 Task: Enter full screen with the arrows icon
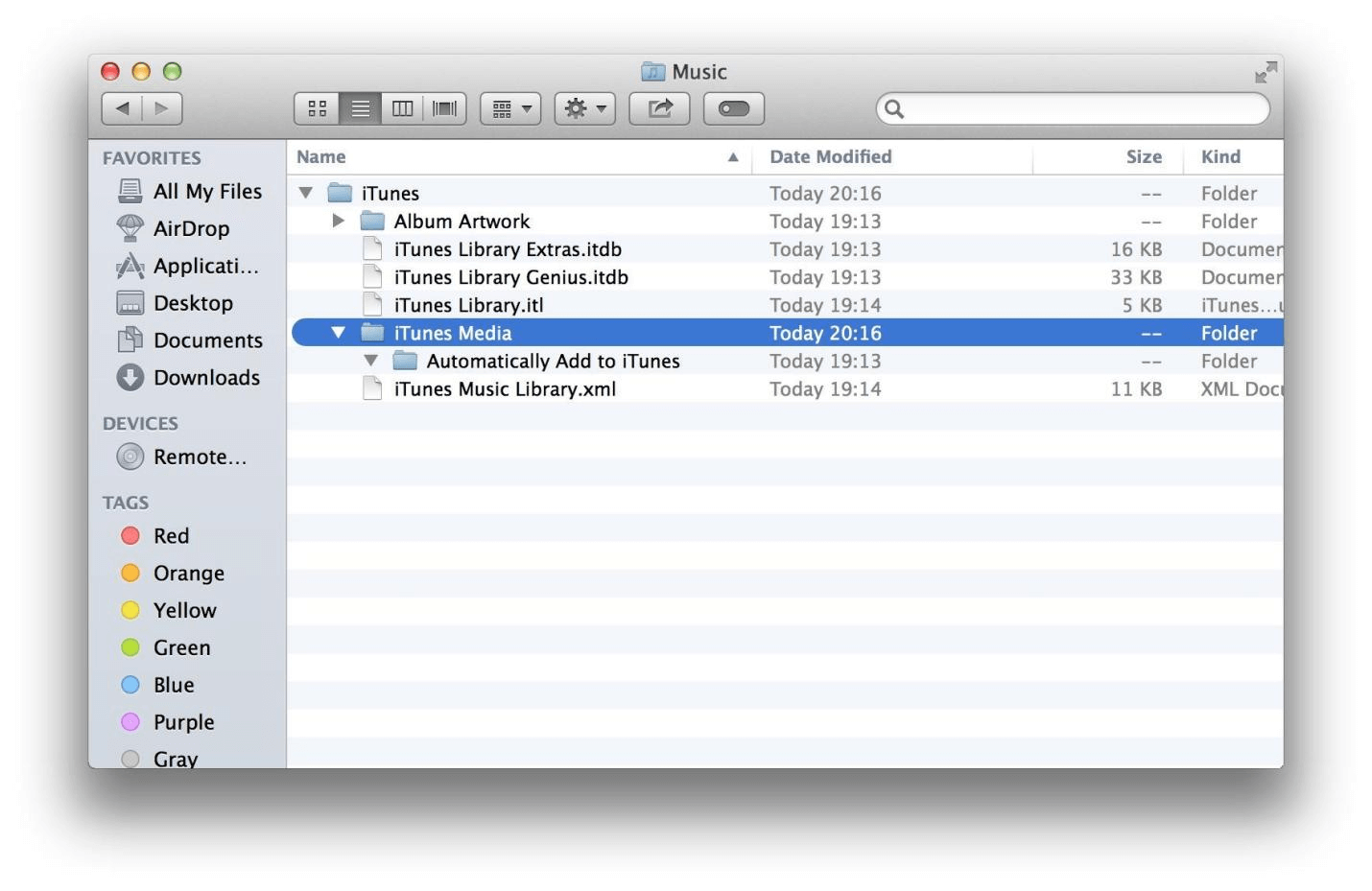tap(1266, 72)
